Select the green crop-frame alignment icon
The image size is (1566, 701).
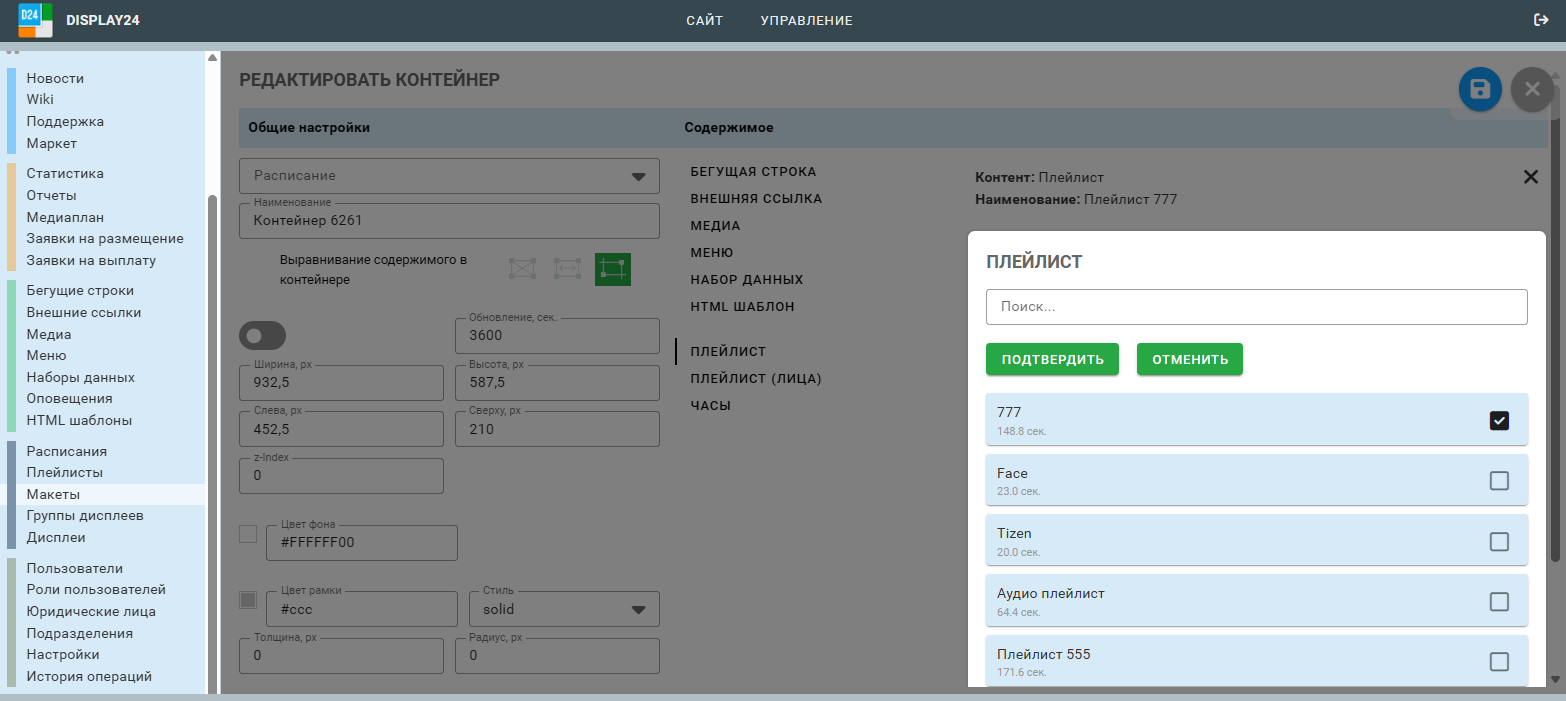612,269
